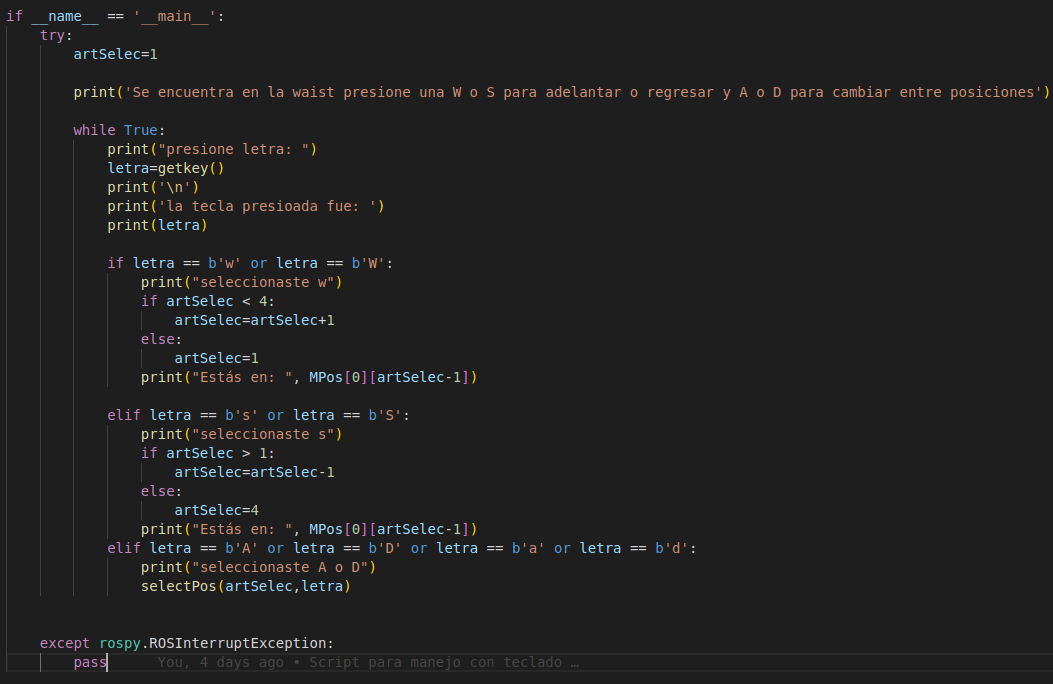The height and width of the screenshot is (684, 1053).
Task: Click the "pass" statement
Action: [90, 663]
